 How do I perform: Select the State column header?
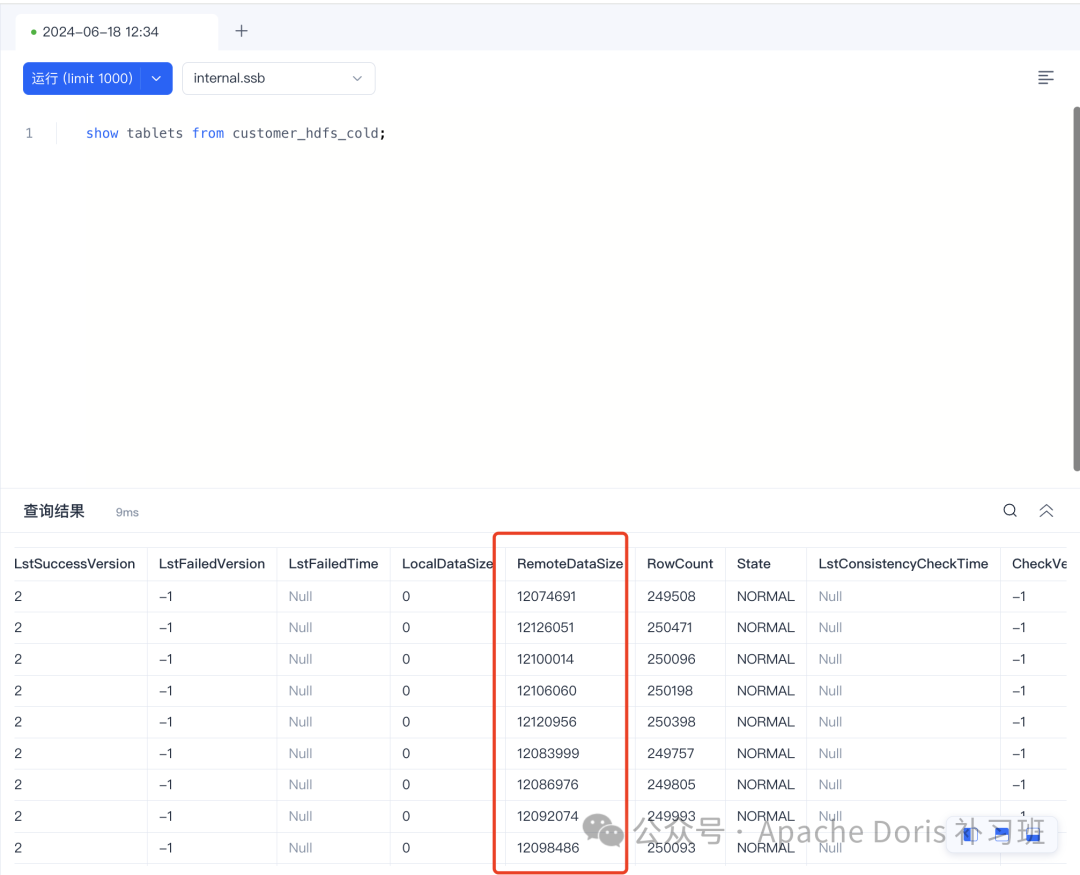click(754, 564)
